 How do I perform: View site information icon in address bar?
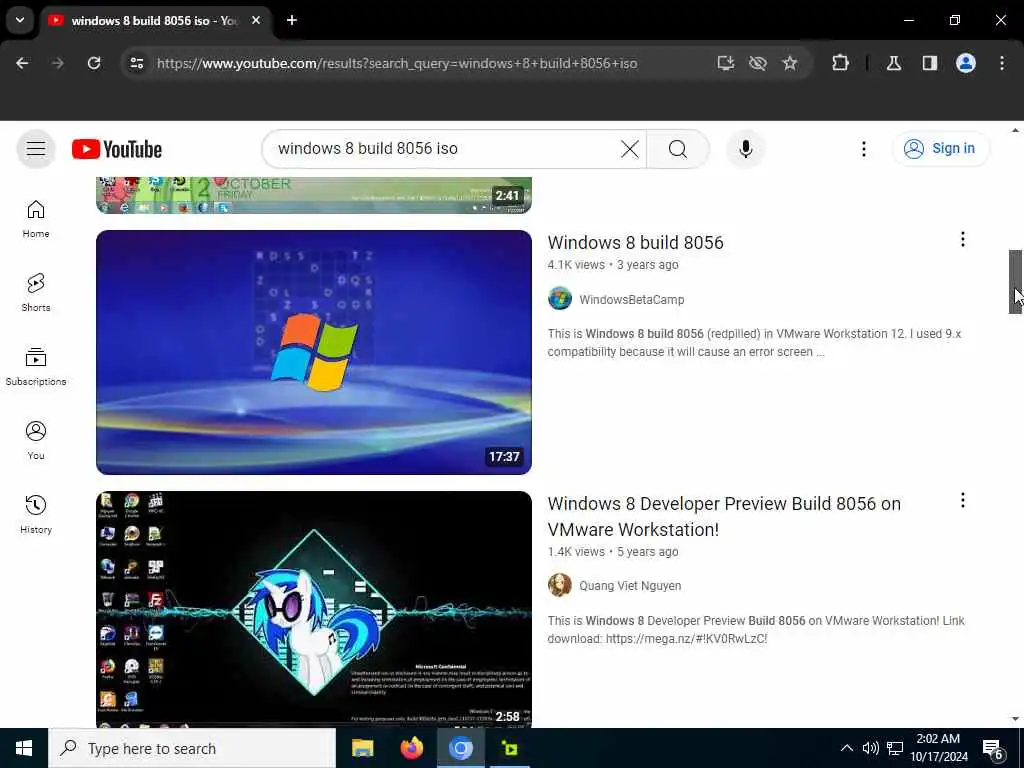tap(136, 63)
